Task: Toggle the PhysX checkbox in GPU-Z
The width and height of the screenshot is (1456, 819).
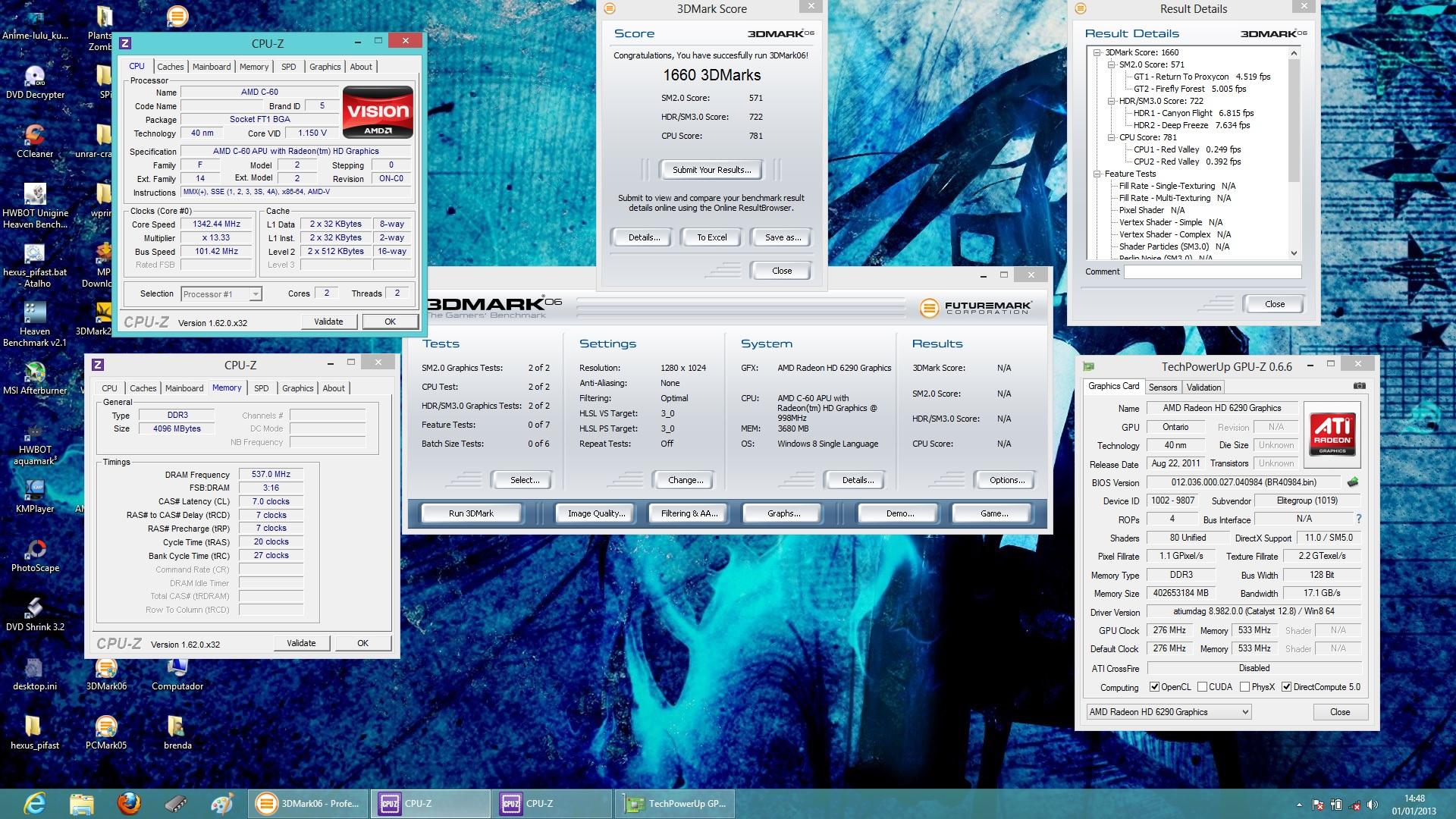Action: coord(1244,687)
